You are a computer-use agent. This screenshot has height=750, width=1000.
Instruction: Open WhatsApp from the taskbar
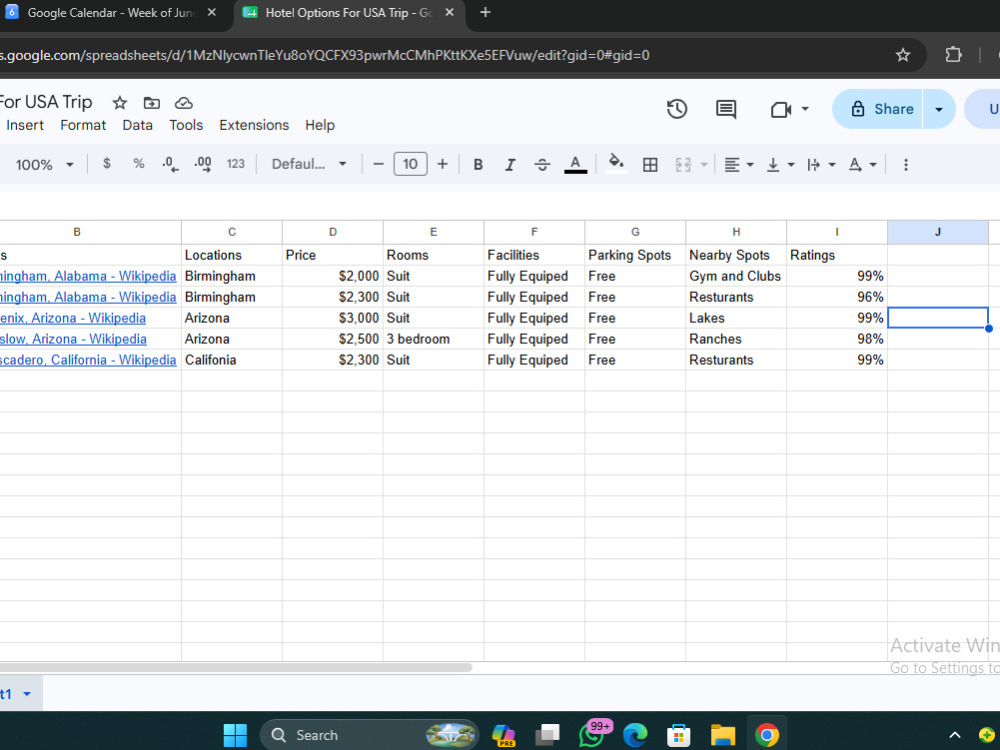(x=592, y=735)
